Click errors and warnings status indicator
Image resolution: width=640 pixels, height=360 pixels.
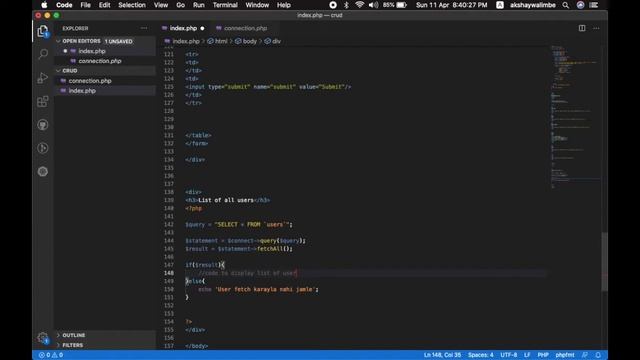click(51, 355)
